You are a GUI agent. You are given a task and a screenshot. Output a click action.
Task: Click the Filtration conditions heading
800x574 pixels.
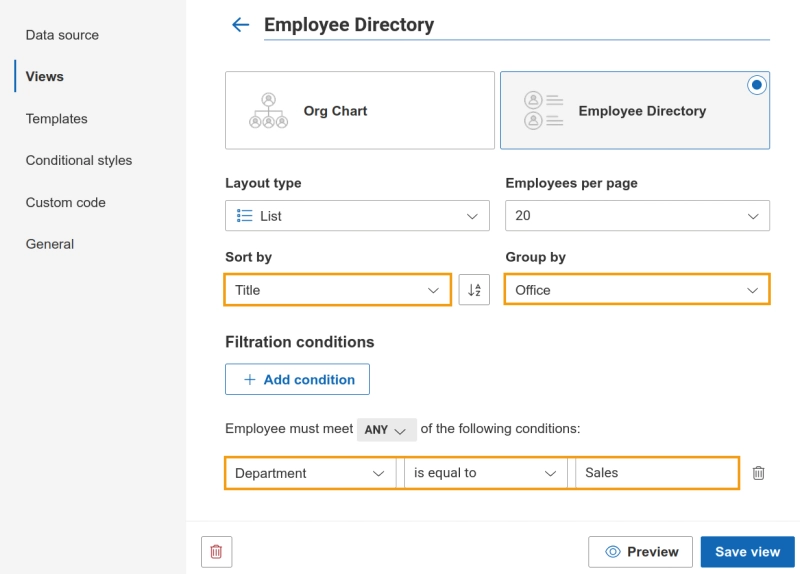tap(299, 342)
